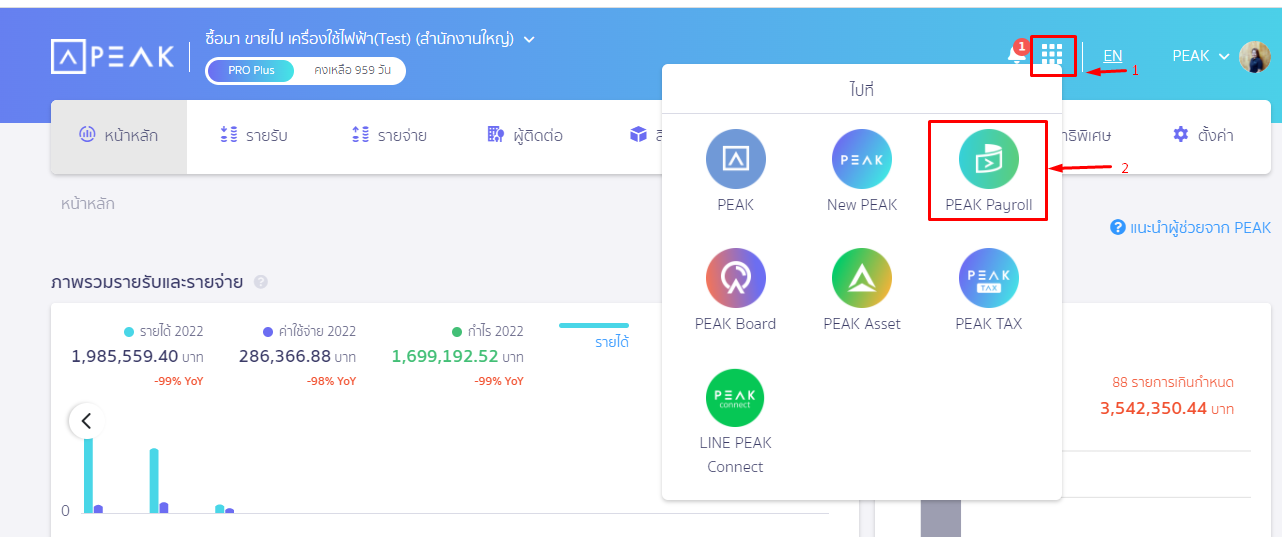Click the user profile avatar
This screenshot has height=537, width=1282.
1254,57
